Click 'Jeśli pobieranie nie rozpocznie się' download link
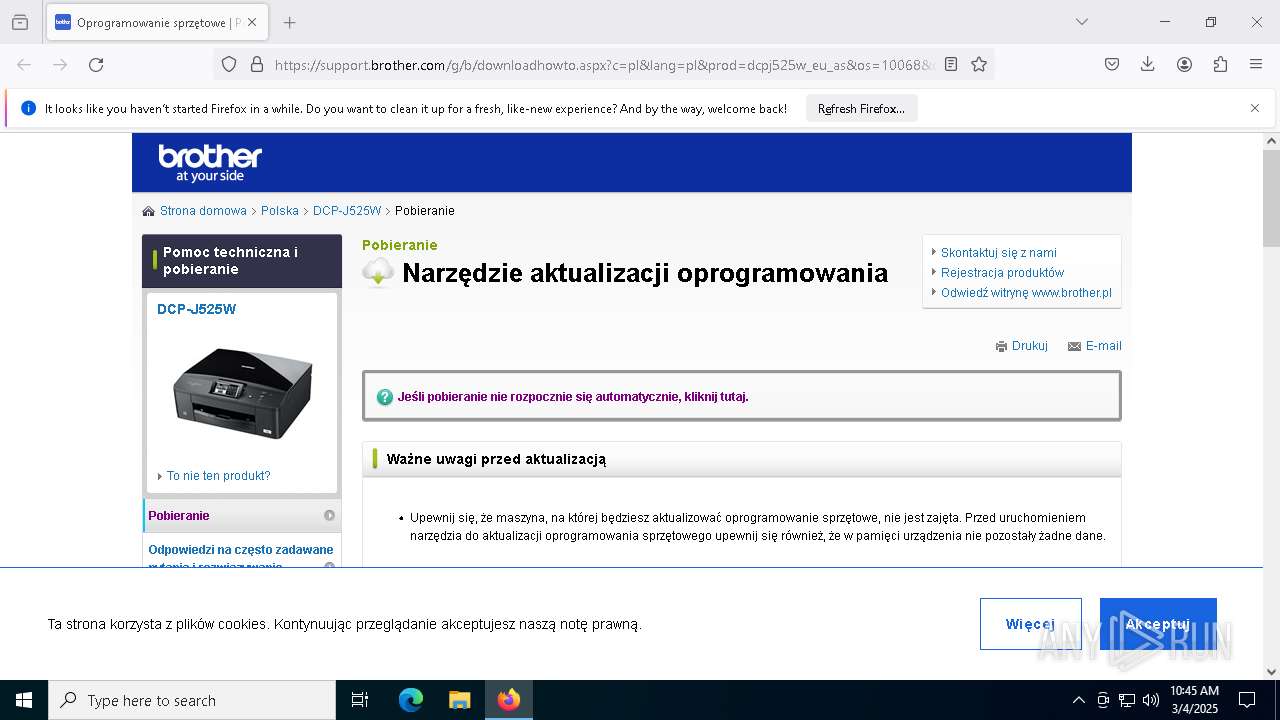The height and width of the screenshot is (720, 1280). coord(573,397)
